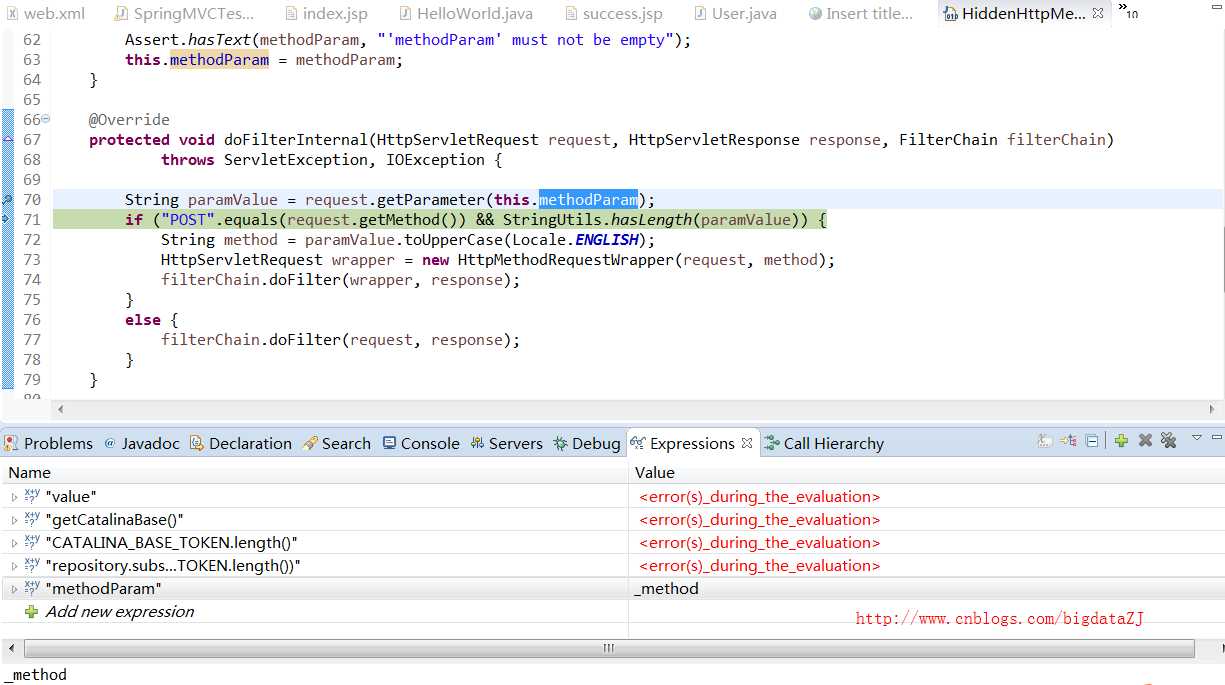1225x685 pixels.
Task: Expand the "value" expression row
Action: pos(14,496)
